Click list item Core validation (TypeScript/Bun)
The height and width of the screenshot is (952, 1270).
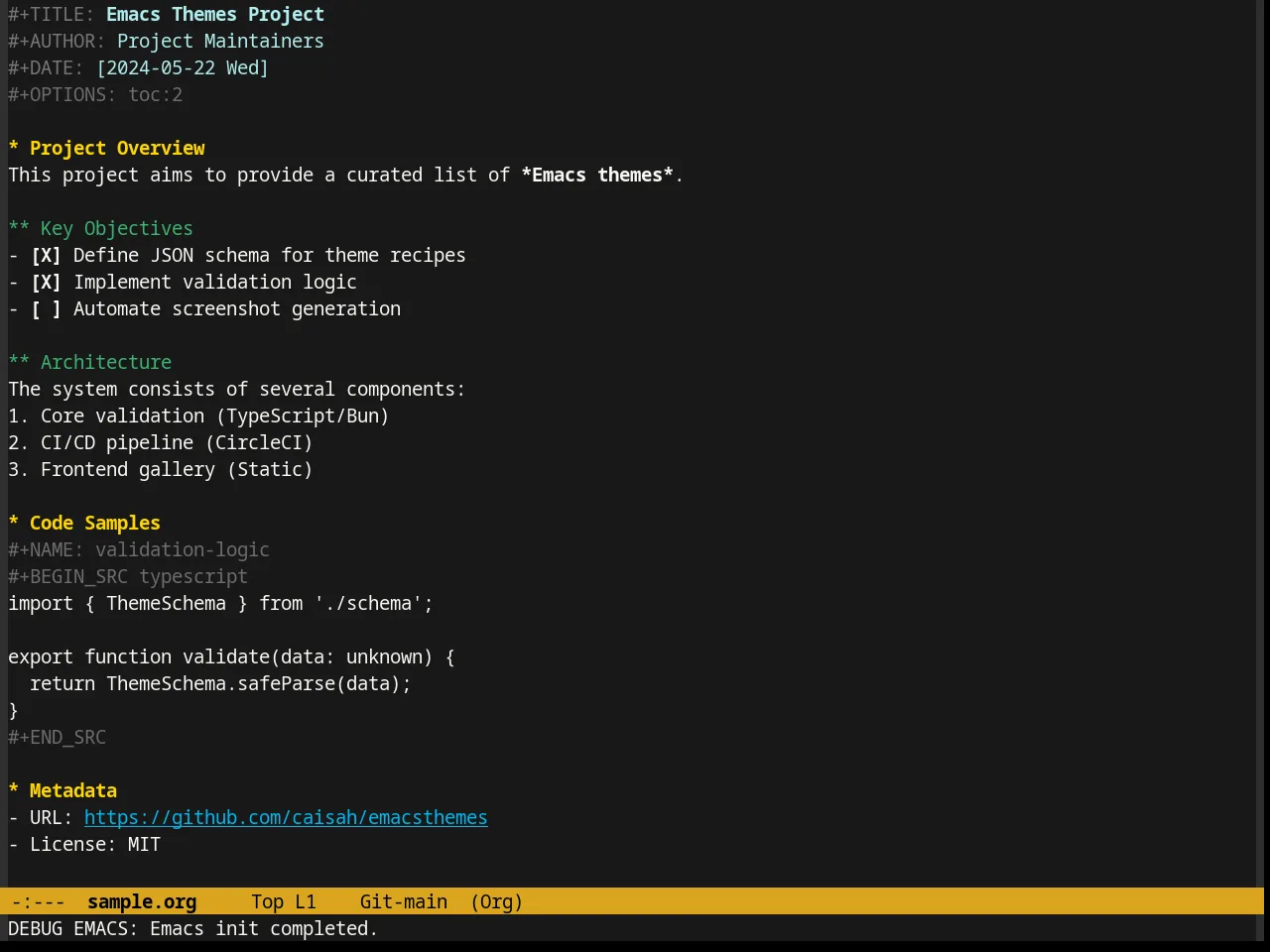198,416
